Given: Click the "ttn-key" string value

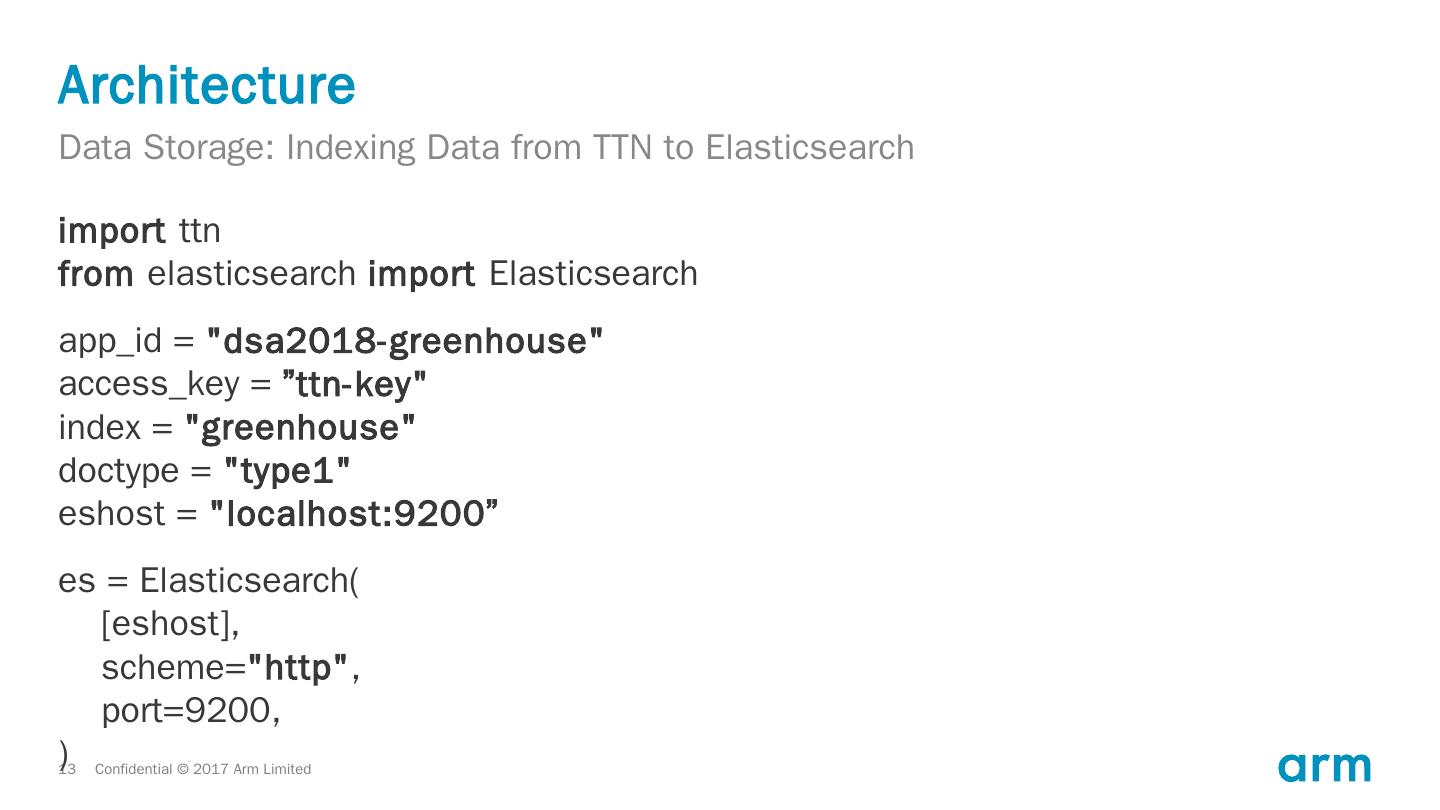Looking at the screenshot, I should (354, 384).
